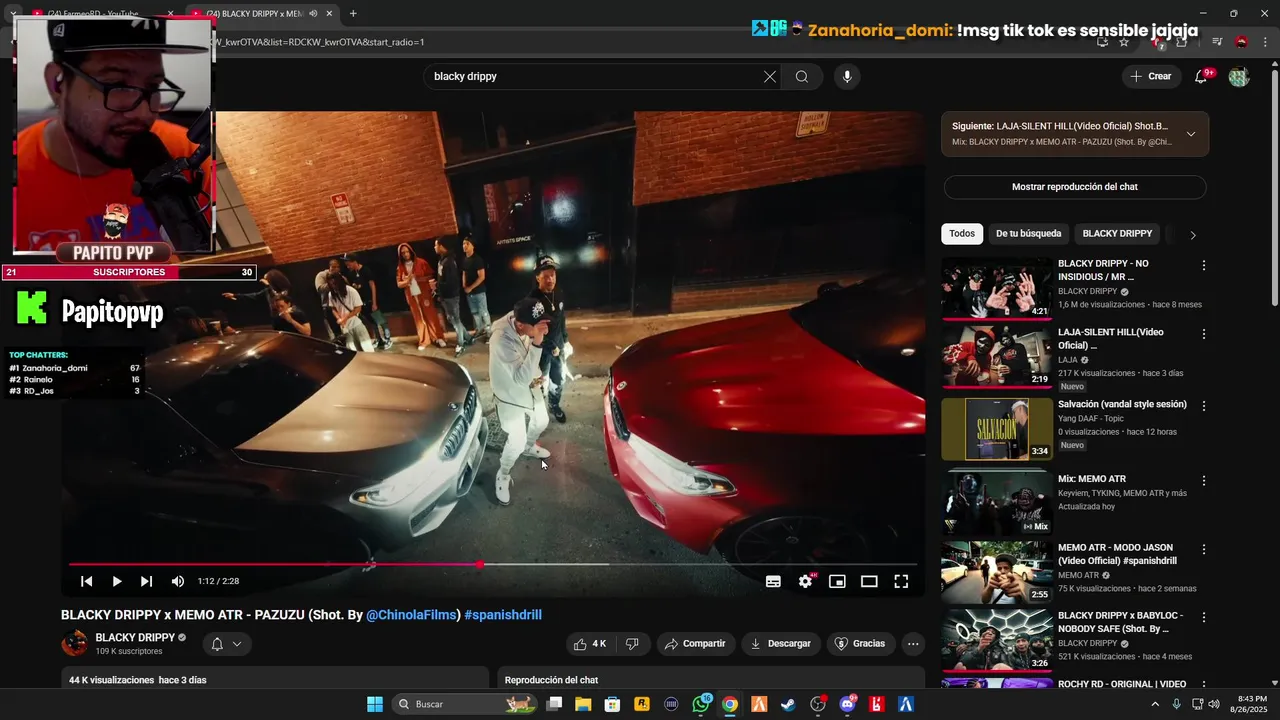Screen dimensions: 1280x720
Task: Click the Gracias button
Action: pyautogui.click(x=860, y=644)
